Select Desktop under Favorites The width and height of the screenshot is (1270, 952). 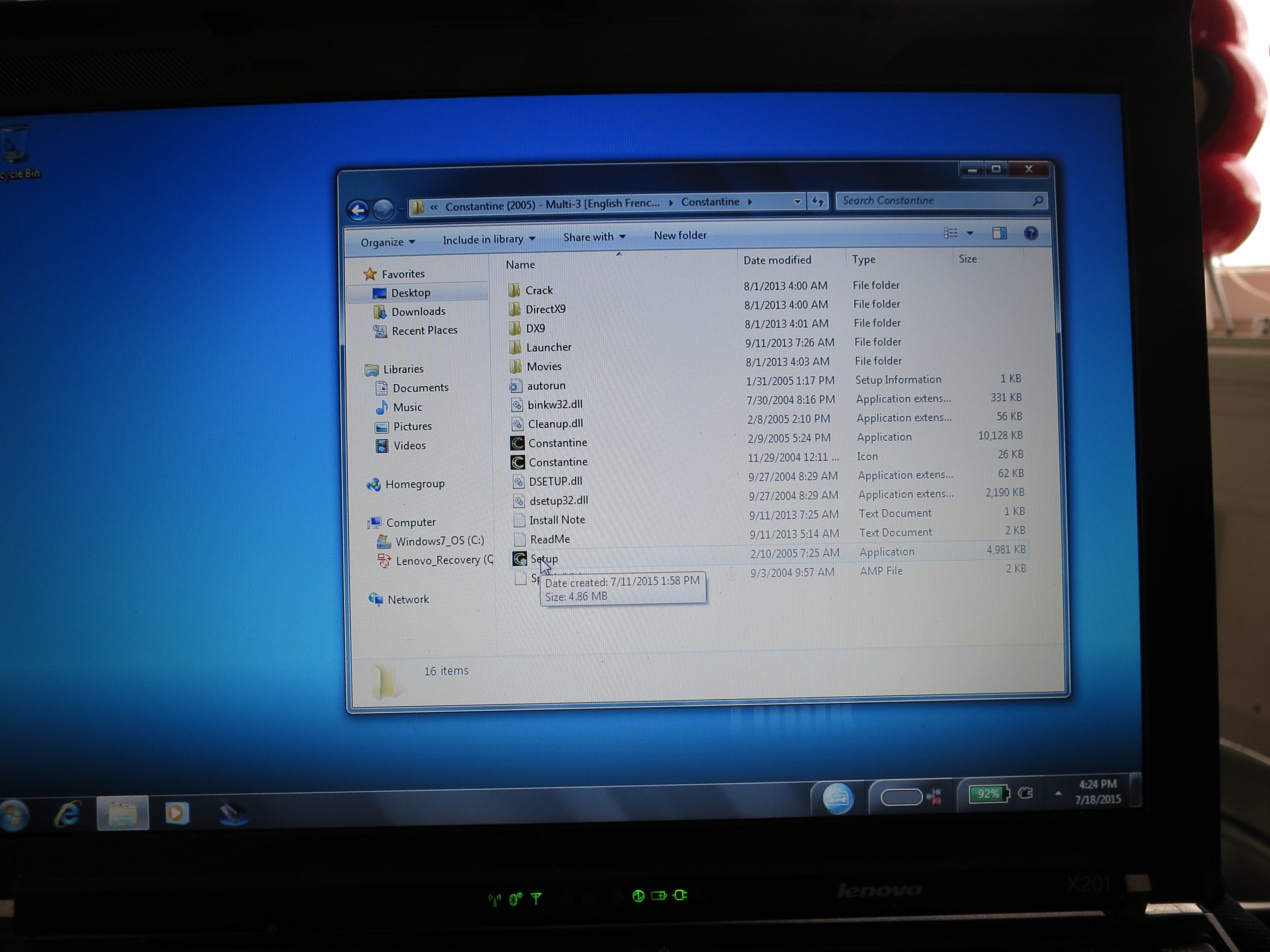tap(410, 293)
